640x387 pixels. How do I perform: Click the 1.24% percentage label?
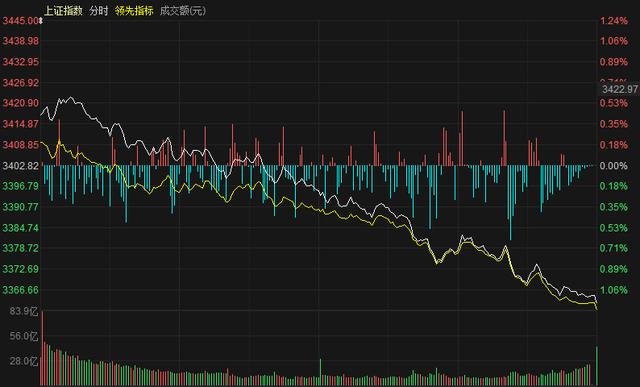(614, 20)
